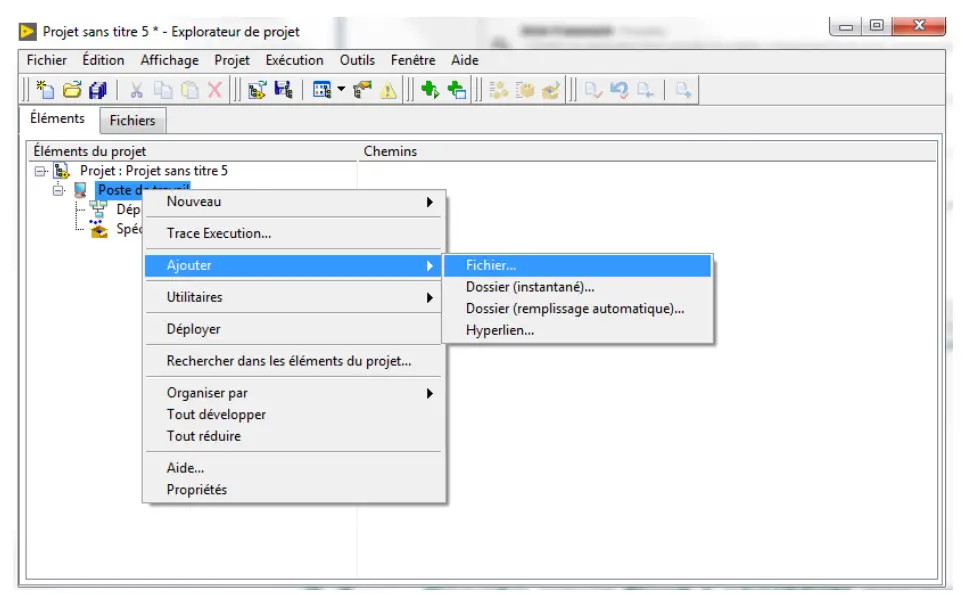Viewport: 963px width, 595px height.
Task: Click the project tree icon with arrow
Action: click(257, 90)
